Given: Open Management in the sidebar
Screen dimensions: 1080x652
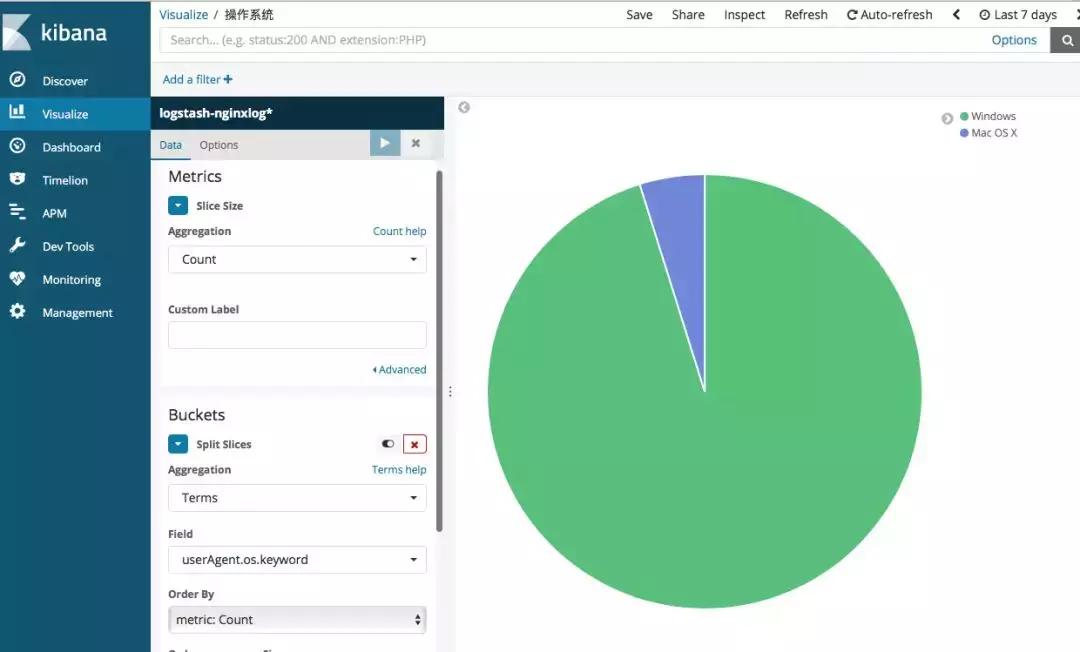Looking at the screenshot, I should coord(76,312).
